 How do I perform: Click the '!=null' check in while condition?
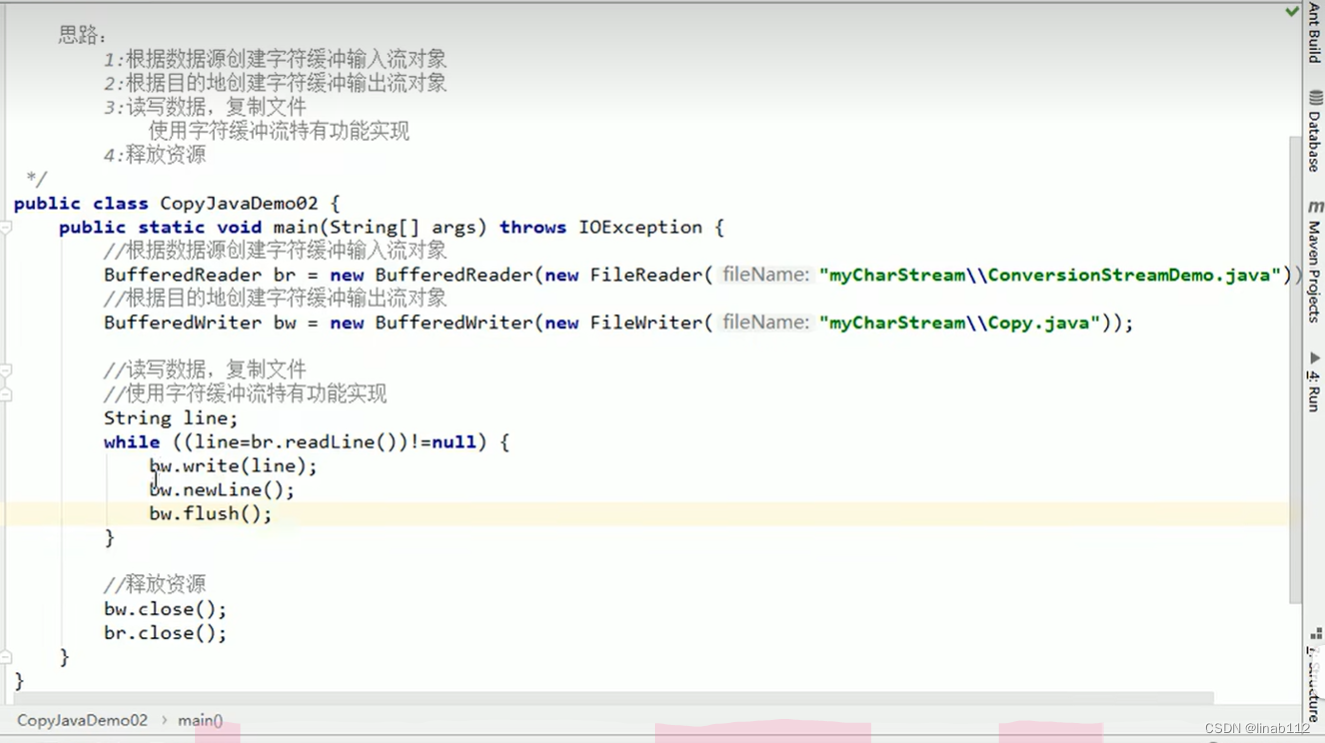[x=443, y=442]
